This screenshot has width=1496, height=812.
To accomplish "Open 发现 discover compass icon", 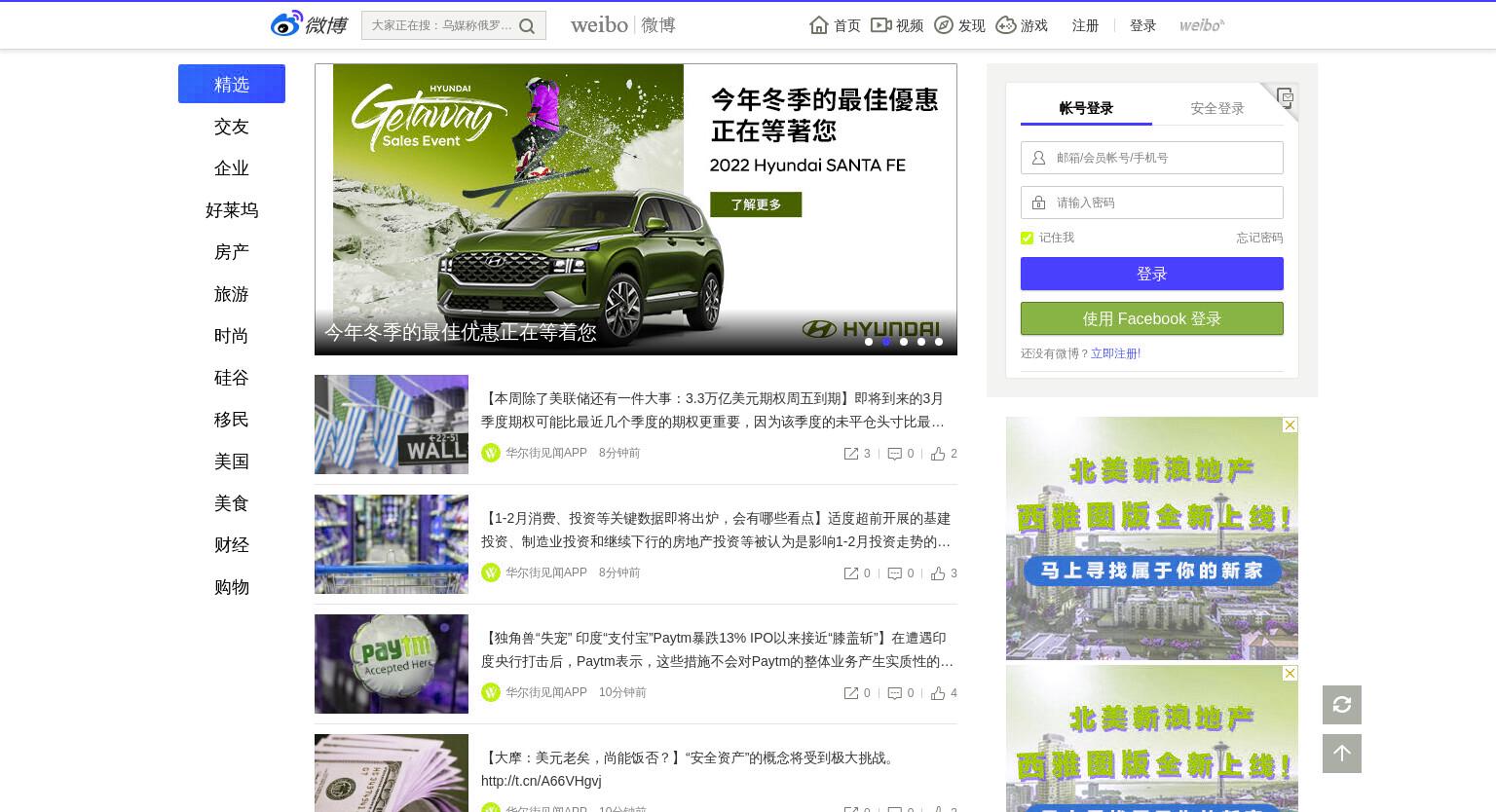I will point(943,25).
